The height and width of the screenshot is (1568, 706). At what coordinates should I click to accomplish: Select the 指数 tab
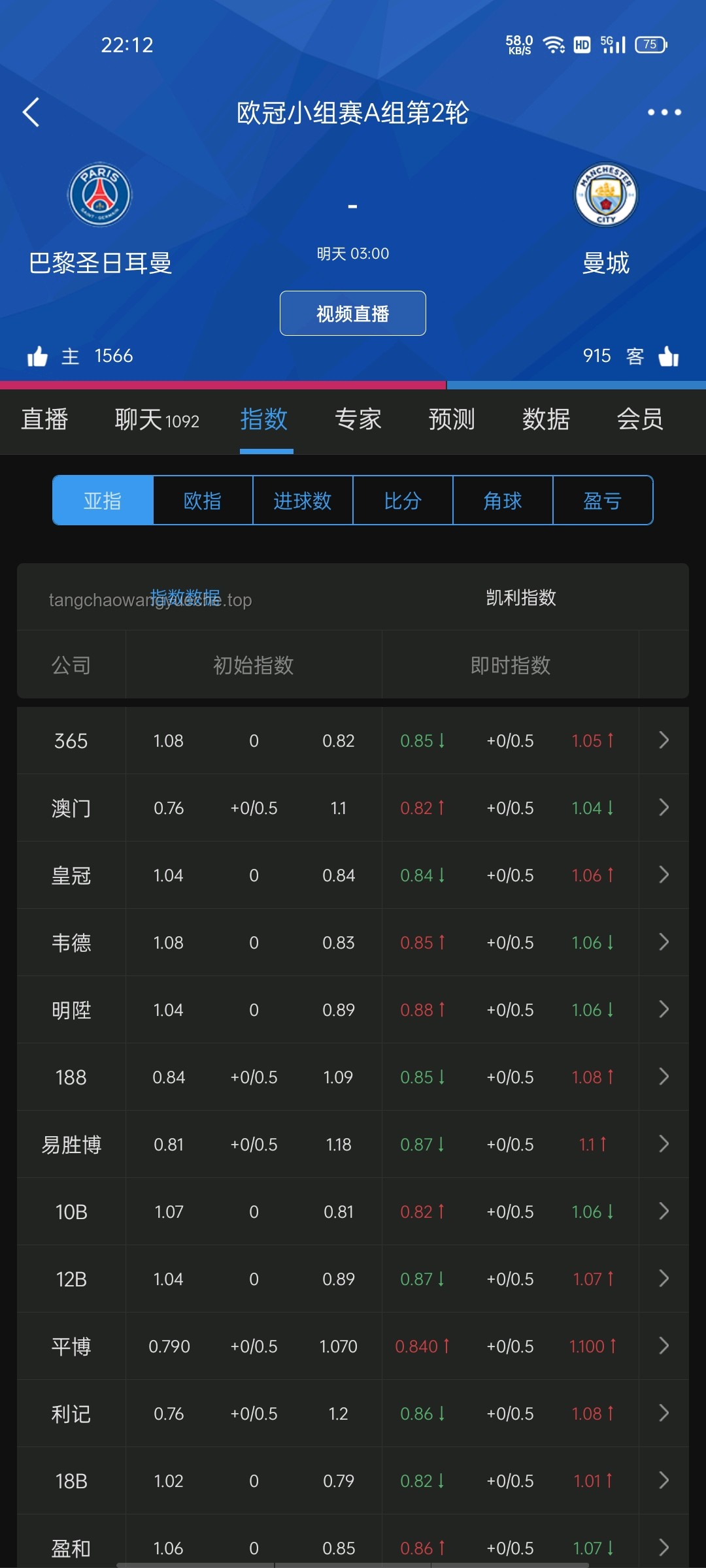pos(264,419)
